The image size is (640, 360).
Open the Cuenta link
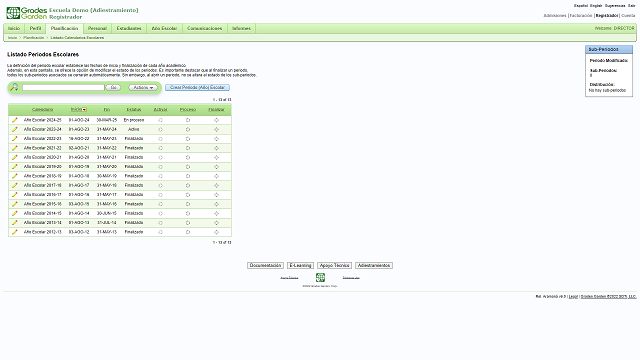[628, 16]
